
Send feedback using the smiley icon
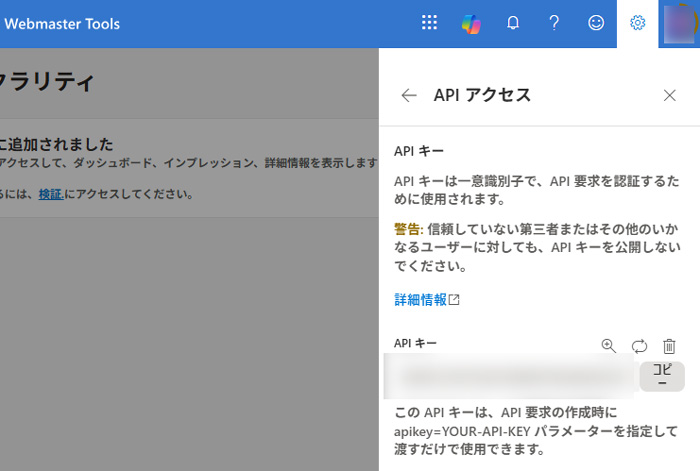pos(596,22)
